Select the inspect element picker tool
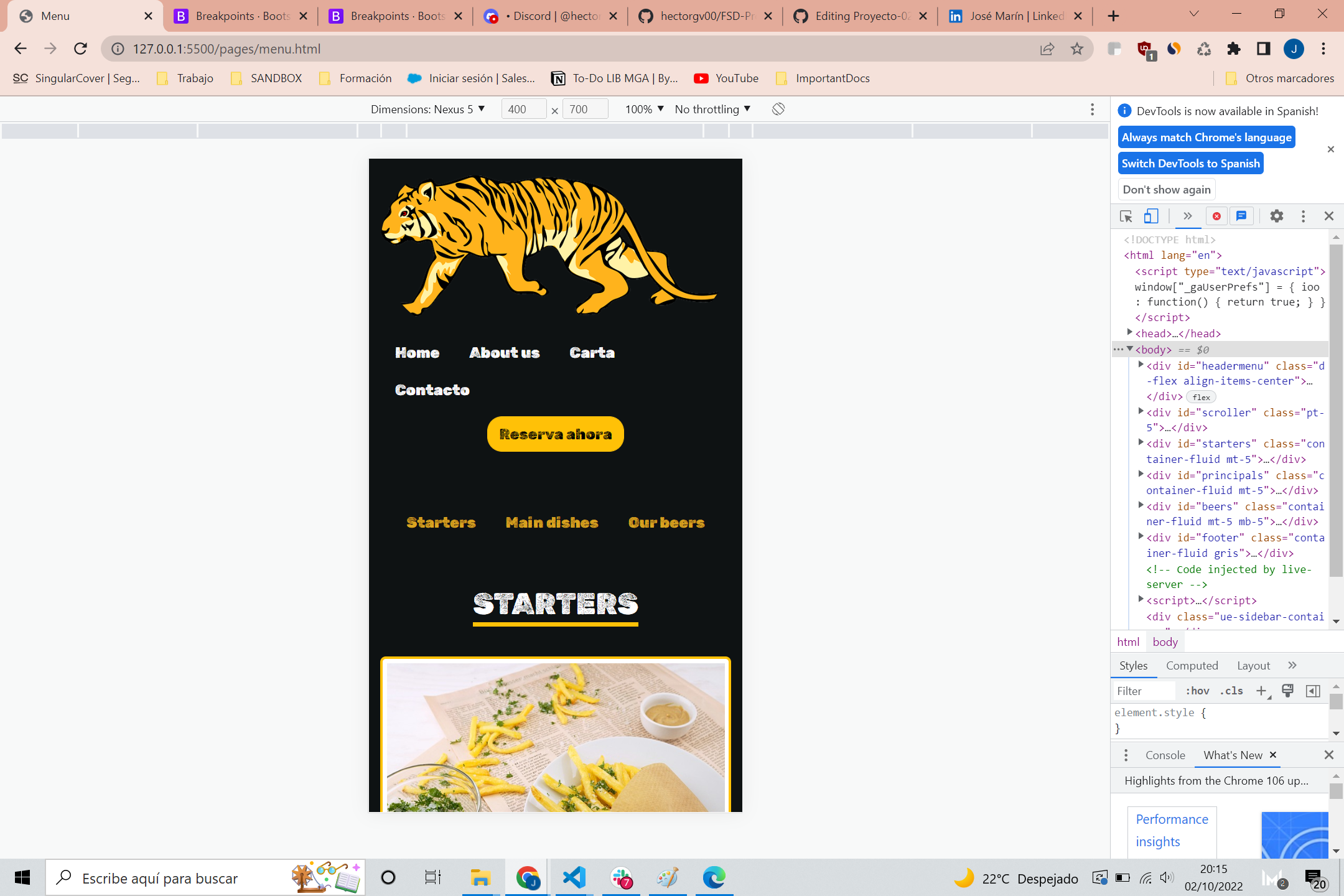This screenshot has height=896, width=1344. [x=1125, y=216]
